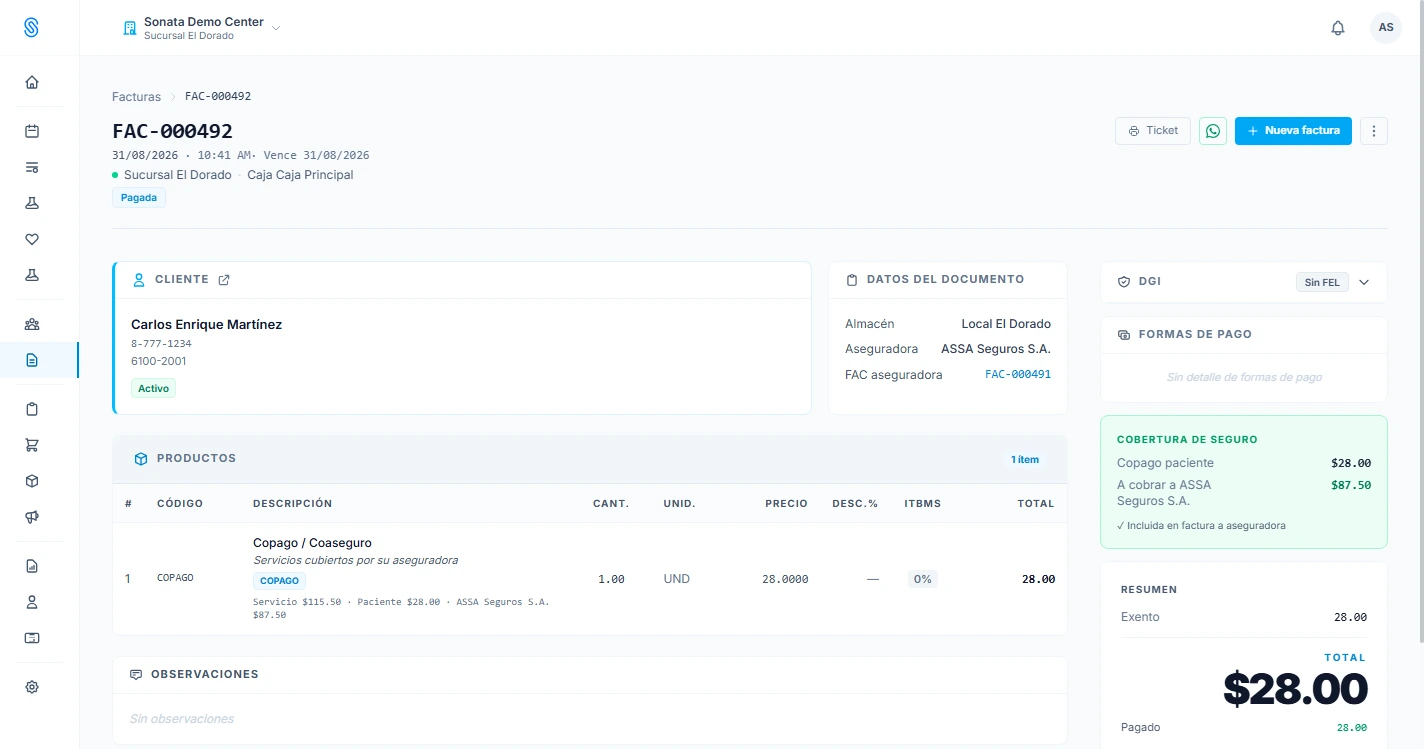1424x749 pixels.
Task: Open the three-dot more options menu
Action: 1374,131
